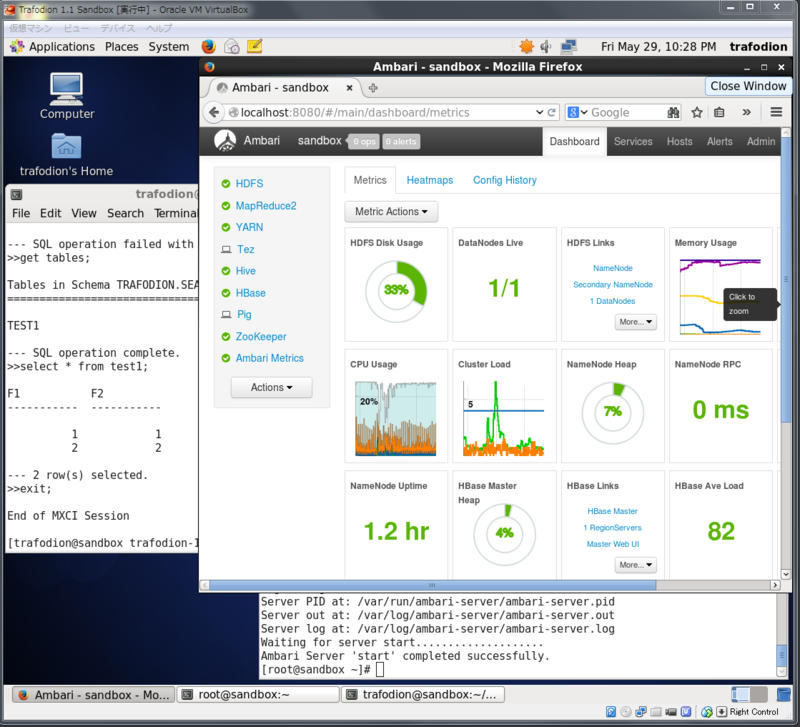Open the NameNode link
The width and height of the screenshot is (800, 727).
pos(613,268)
